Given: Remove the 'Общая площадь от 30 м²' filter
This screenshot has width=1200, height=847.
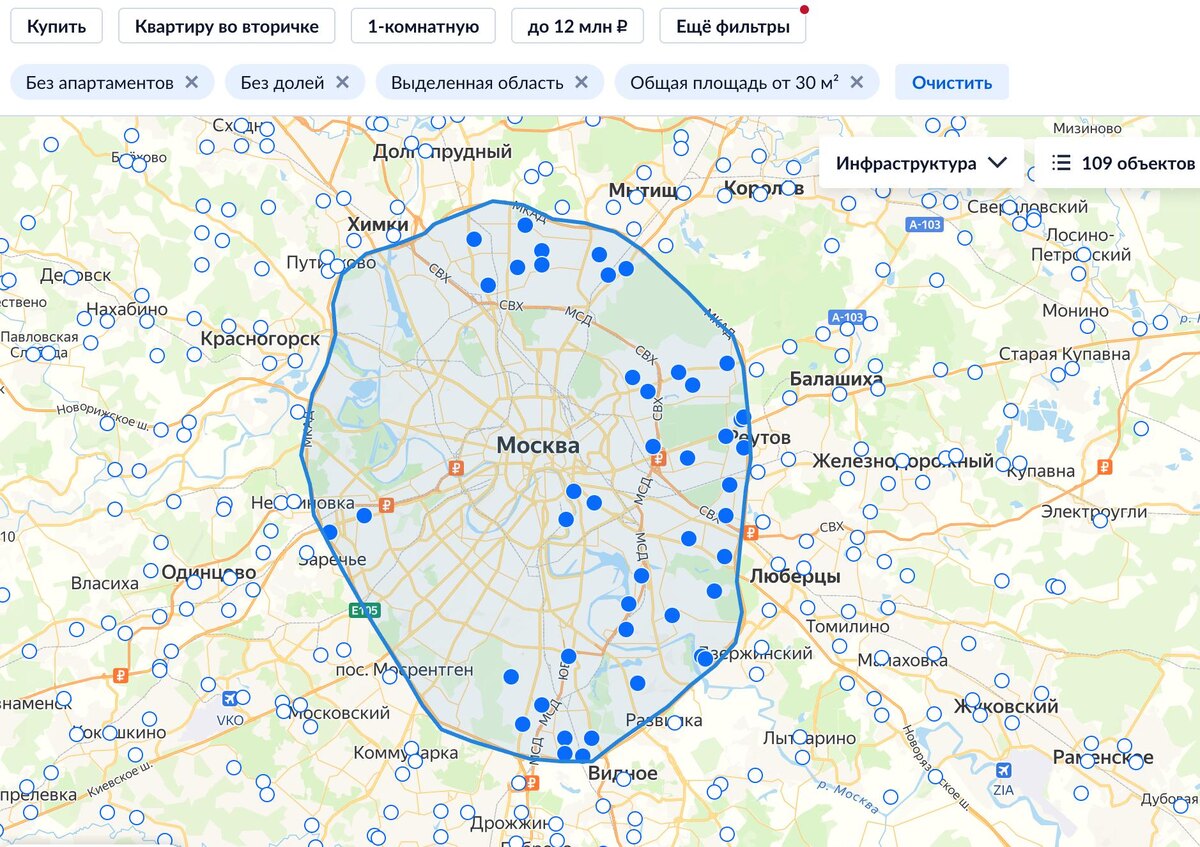Looking at the screenshot, I should point(856,82).
